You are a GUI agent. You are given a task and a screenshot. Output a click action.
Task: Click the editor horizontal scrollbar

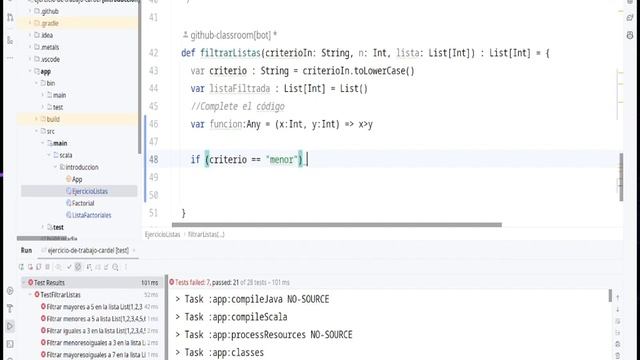[337, 224]
